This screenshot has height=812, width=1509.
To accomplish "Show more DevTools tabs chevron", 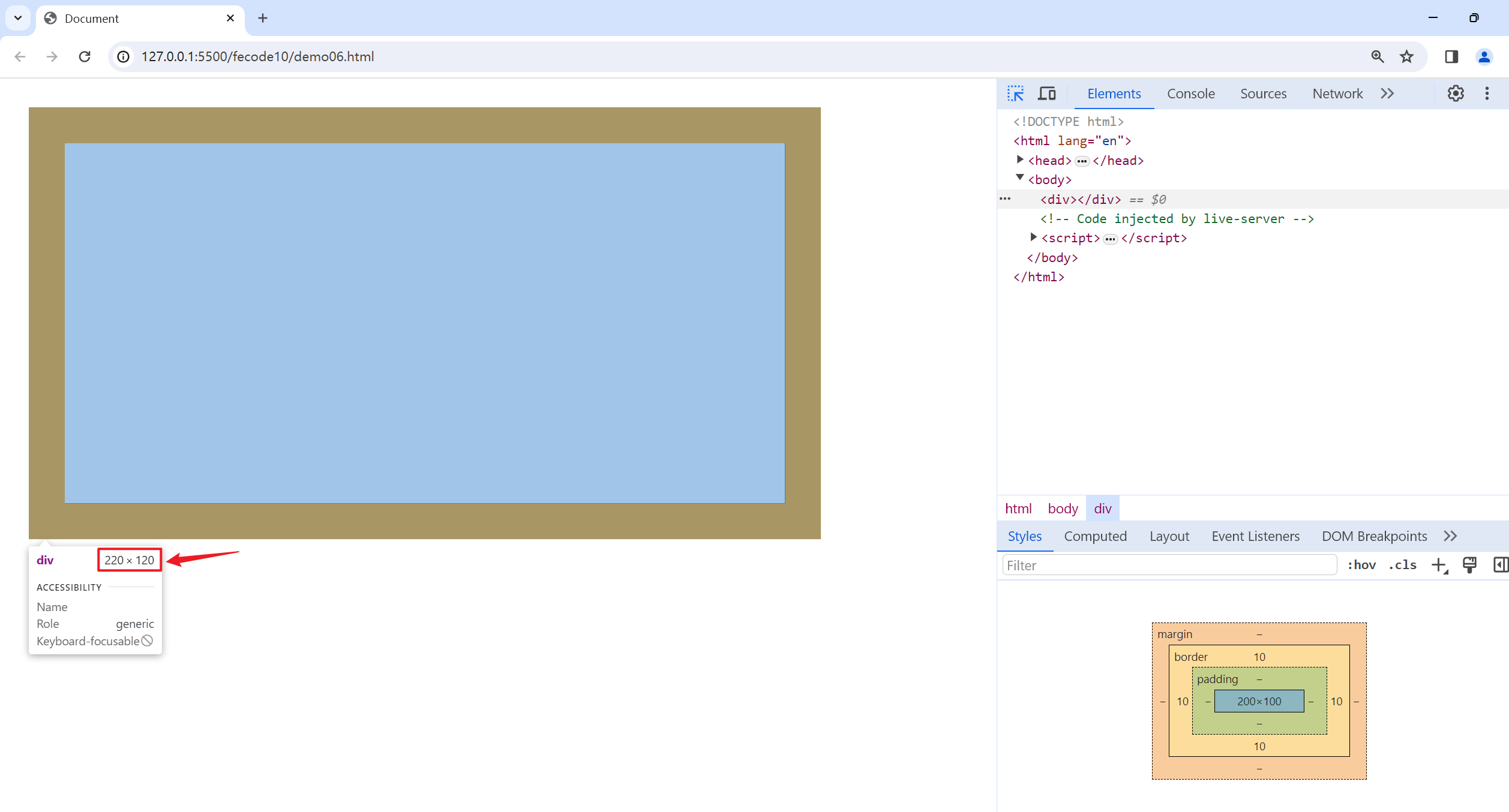I will [x=1387, y=94].
